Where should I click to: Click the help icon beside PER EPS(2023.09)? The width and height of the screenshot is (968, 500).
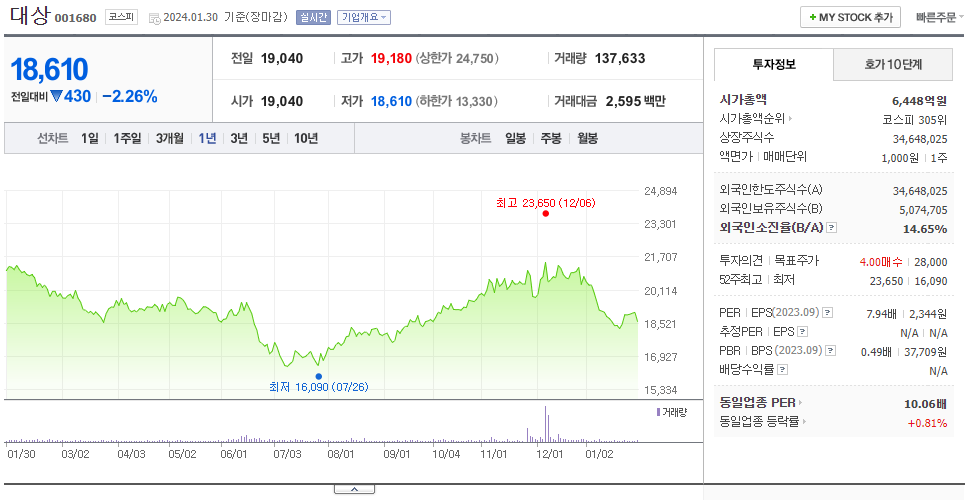pyautogui.click(x=827, y=313)
